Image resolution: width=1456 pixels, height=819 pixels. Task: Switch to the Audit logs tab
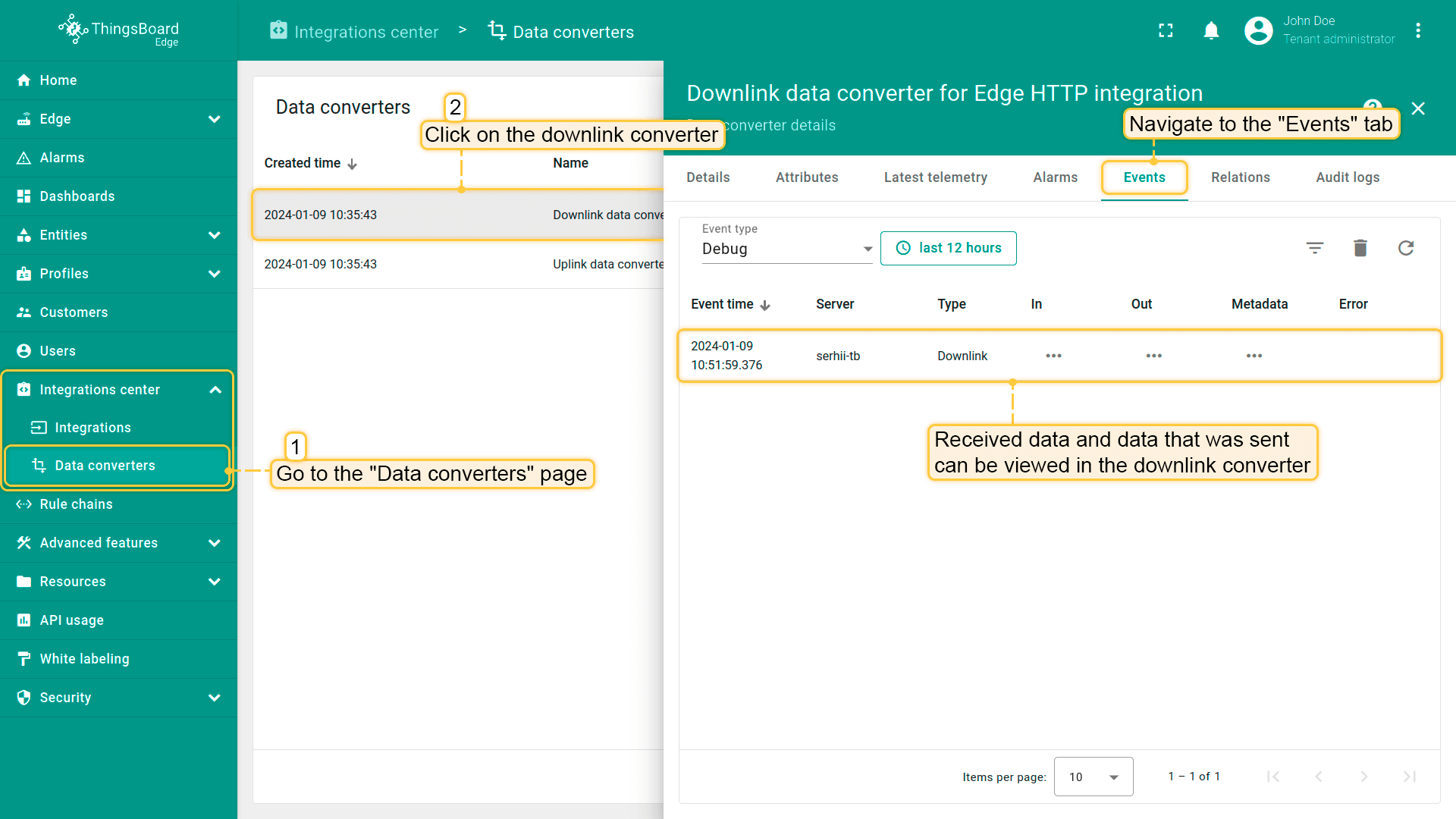click(x=1348, y=177)
